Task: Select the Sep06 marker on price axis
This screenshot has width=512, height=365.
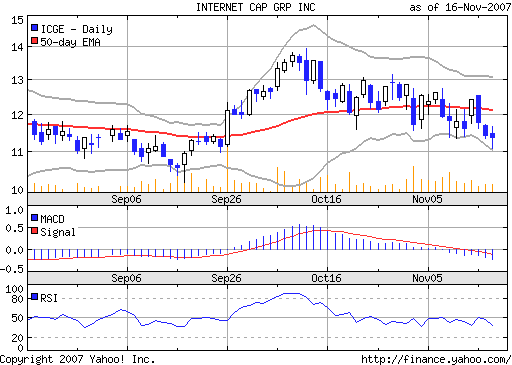Action: coord(126,199)
